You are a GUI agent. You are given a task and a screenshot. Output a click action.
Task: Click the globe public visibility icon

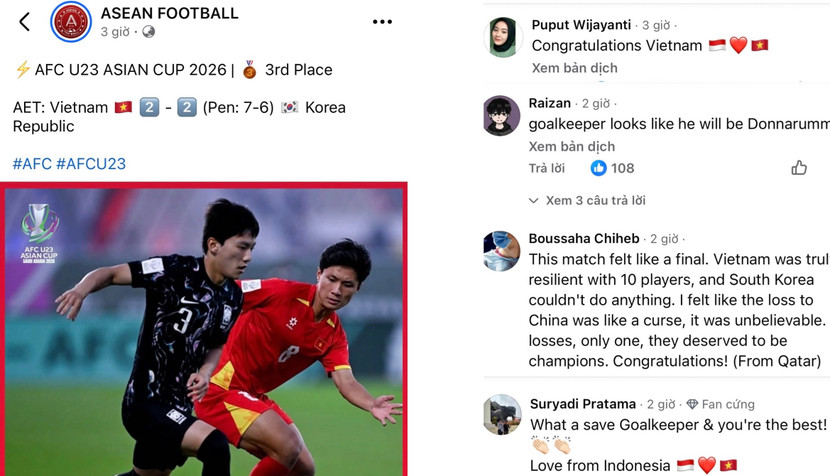tap(149, 32)
